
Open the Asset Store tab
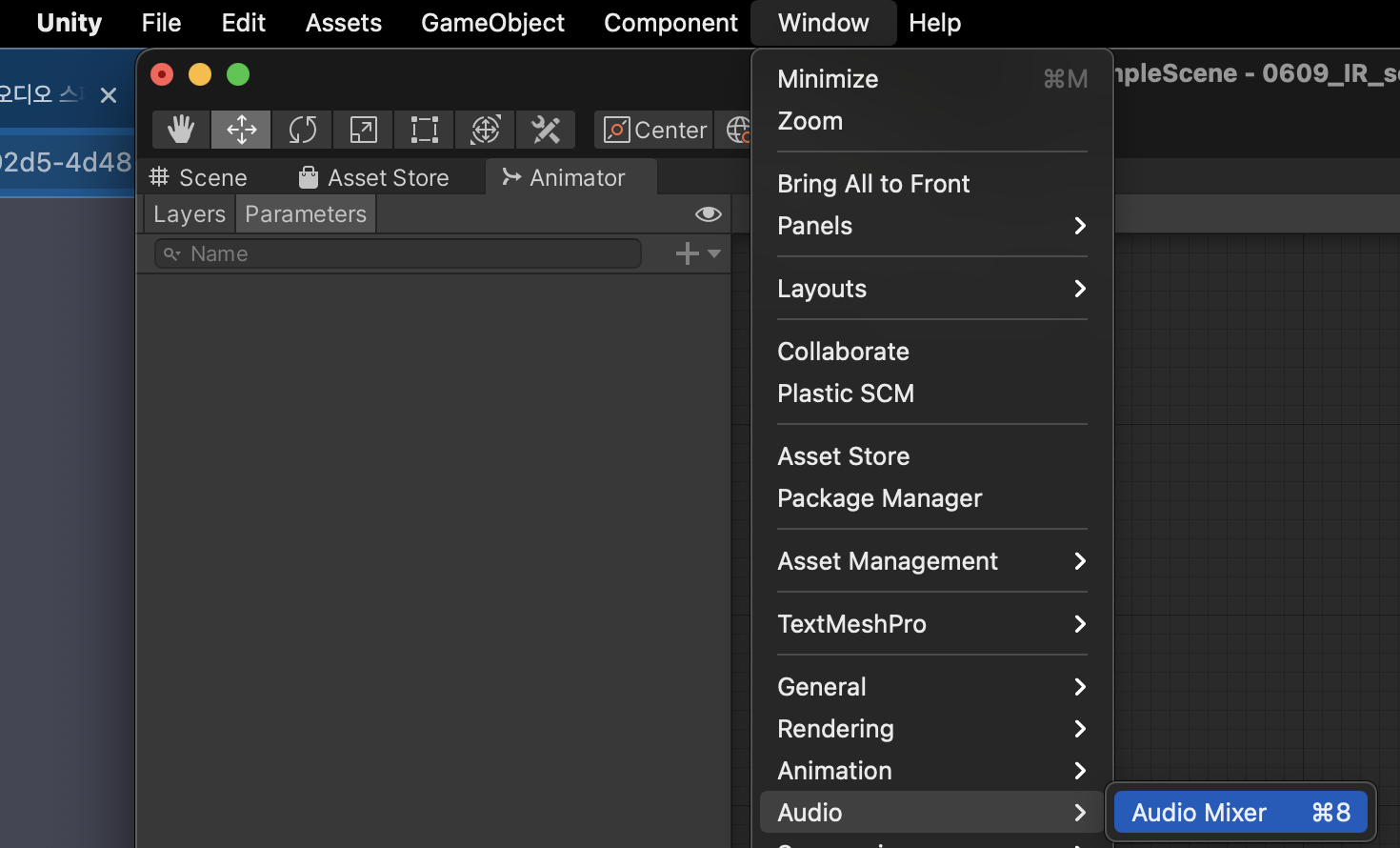374,178
